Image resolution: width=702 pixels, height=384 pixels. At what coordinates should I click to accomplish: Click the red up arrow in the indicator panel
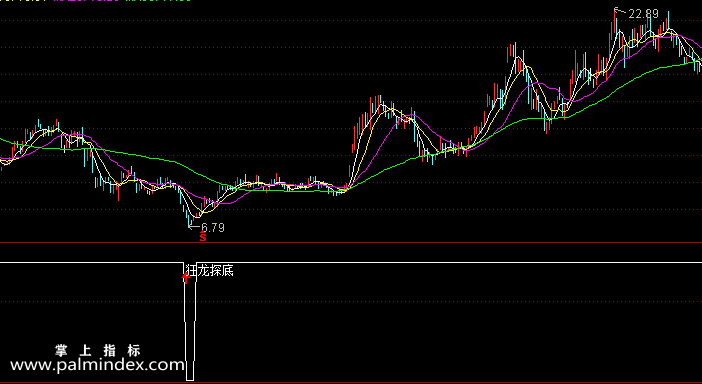pos(186,278)
